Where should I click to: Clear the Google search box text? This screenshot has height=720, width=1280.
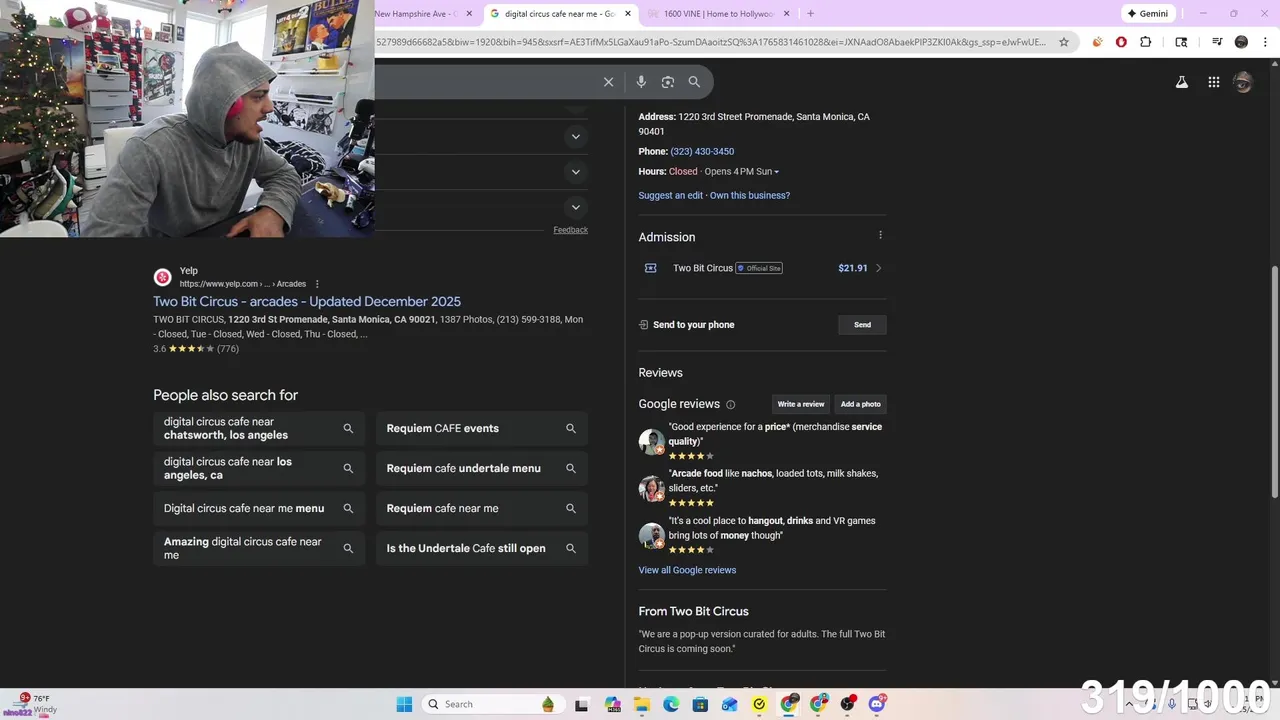point(608,82)
